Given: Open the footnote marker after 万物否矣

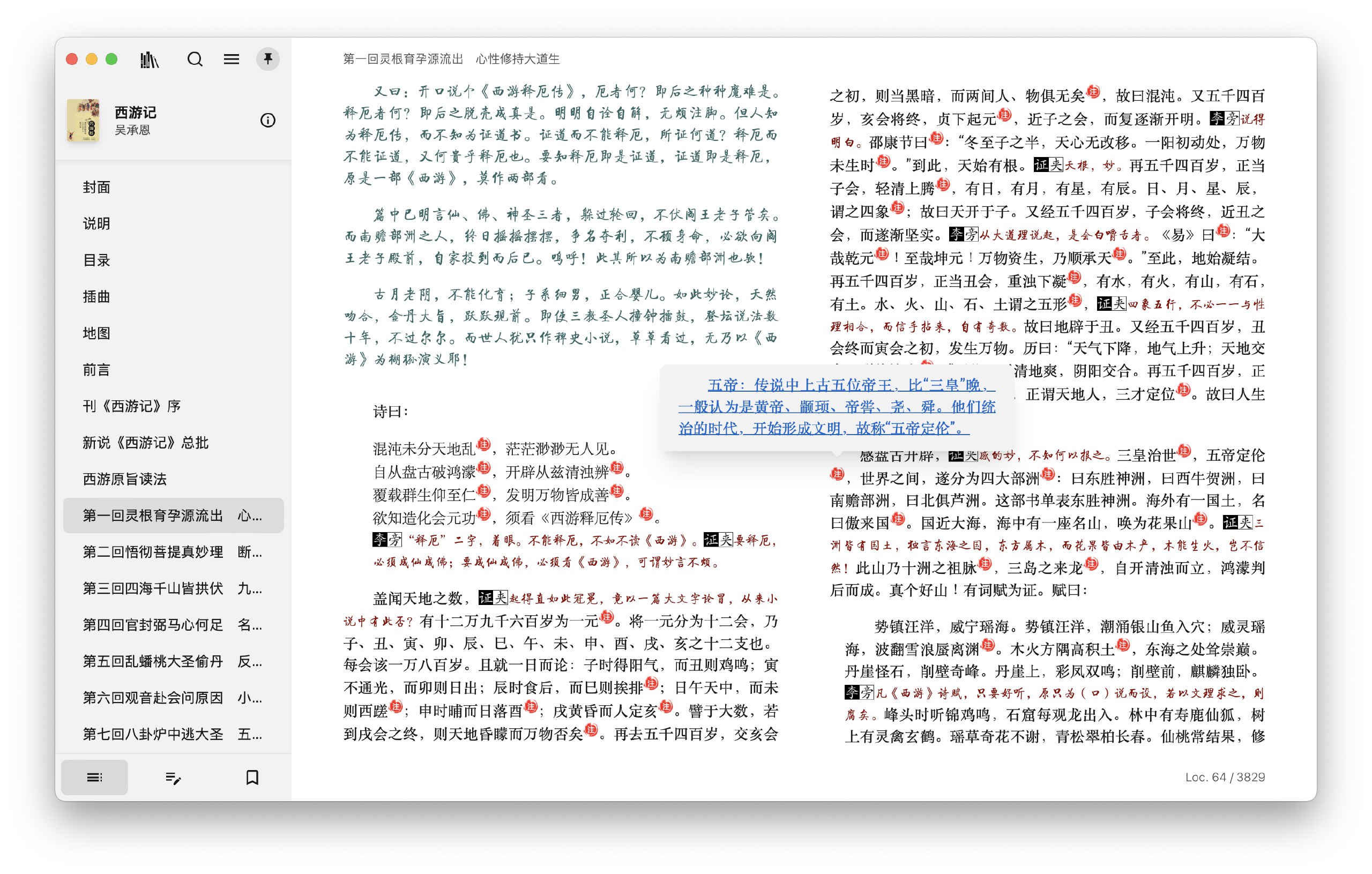Looking at the screenshot, I should (x=592, y=729).
